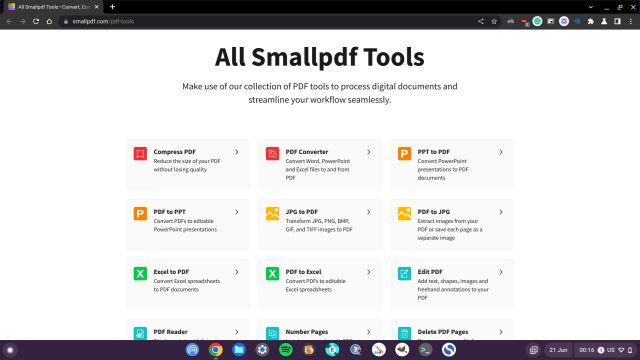Open the Compress PDF title link
The width and height of the screenshot is (640, 360).
coord(175,152)
